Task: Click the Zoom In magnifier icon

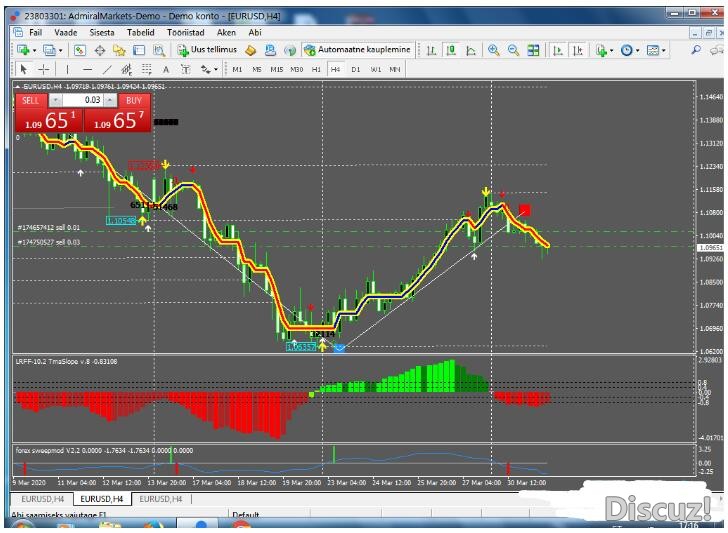Action: pos(494,50)
